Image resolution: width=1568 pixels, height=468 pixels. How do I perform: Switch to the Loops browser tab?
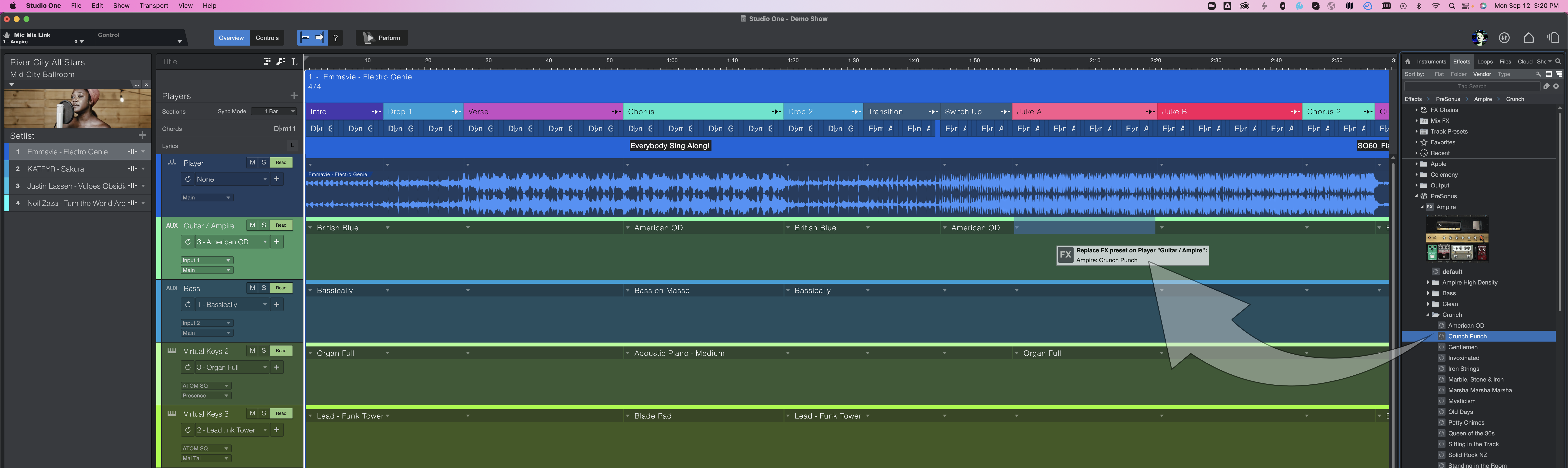coord(1485,62)
